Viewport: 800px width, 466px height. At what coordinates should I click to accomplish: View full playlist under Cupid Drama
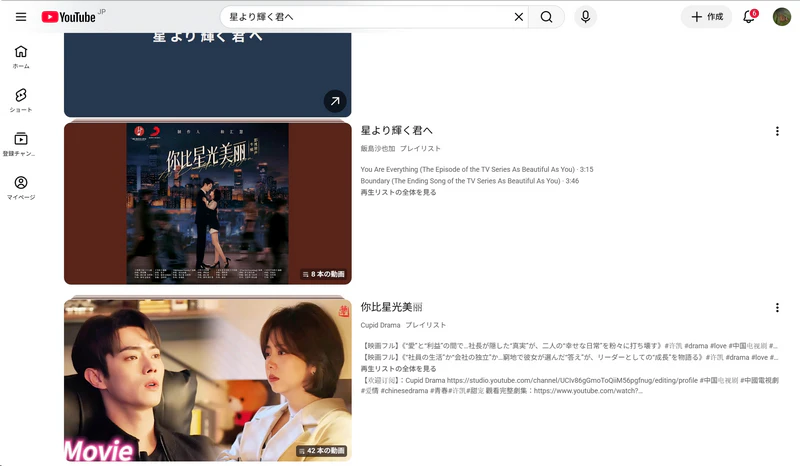(x=398, y=369)
